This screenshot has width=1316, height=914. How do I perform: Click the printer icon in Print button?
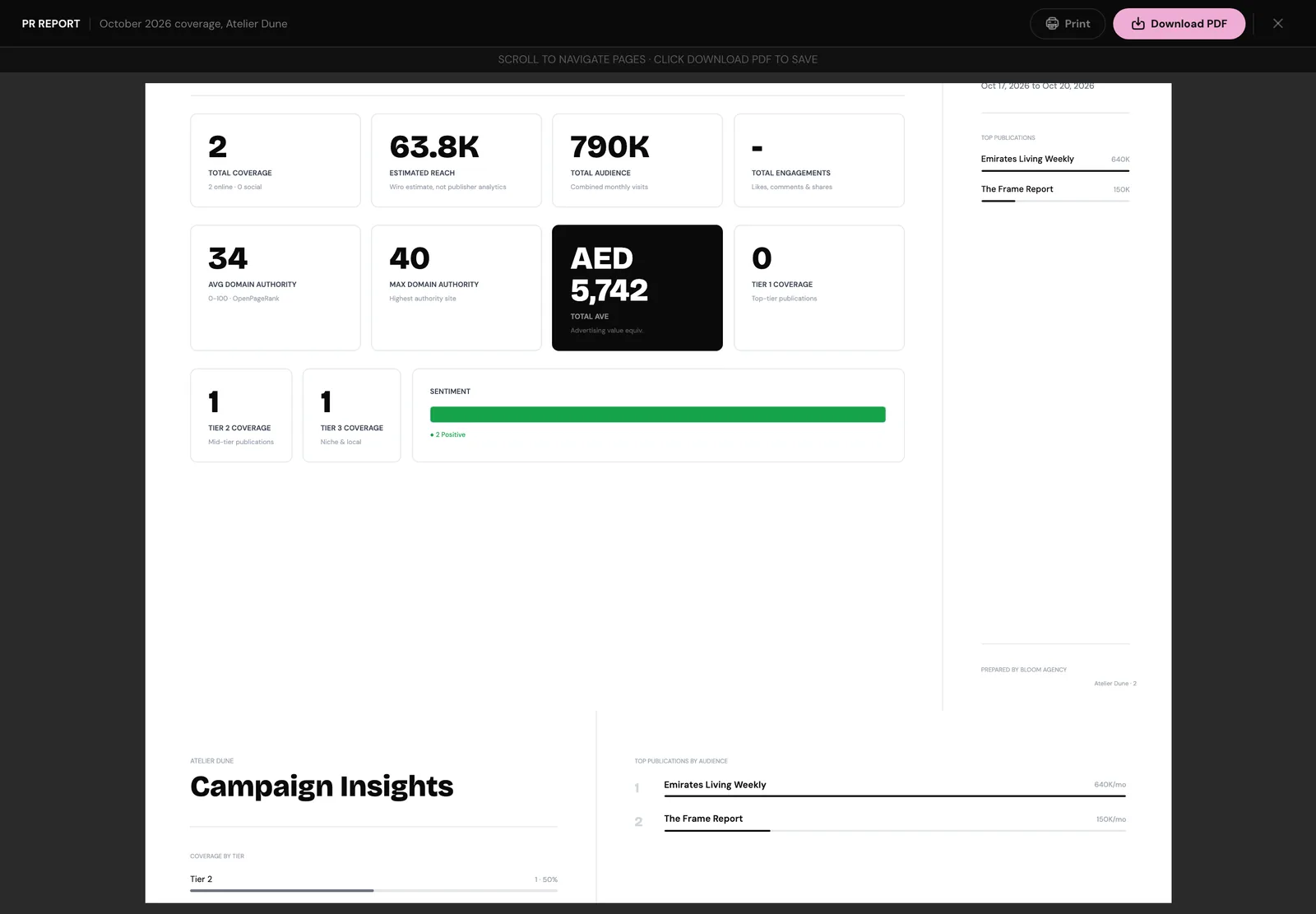click(1052, 24)
